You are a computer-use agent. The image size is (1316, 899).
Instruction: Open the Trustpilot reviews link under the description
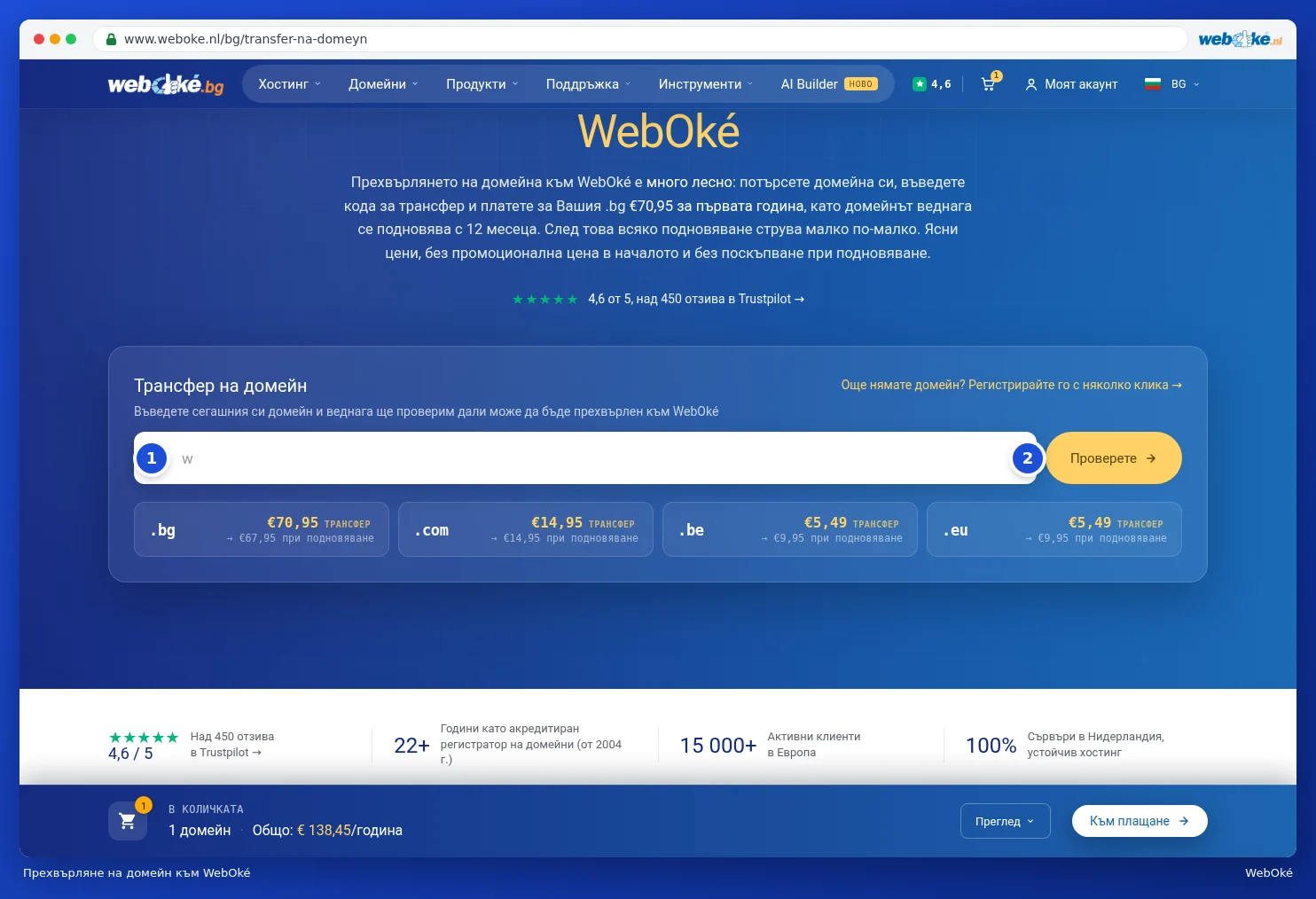tap(659, 299)
